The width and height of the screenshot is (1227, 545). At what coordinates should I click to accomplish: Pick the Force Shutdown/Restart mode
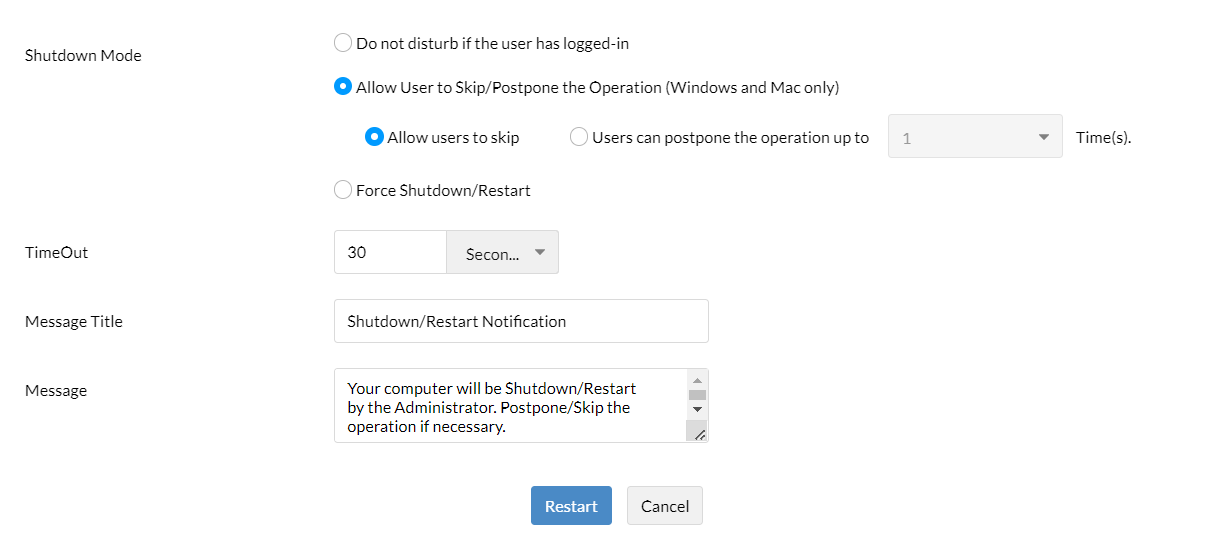point(343,190)
